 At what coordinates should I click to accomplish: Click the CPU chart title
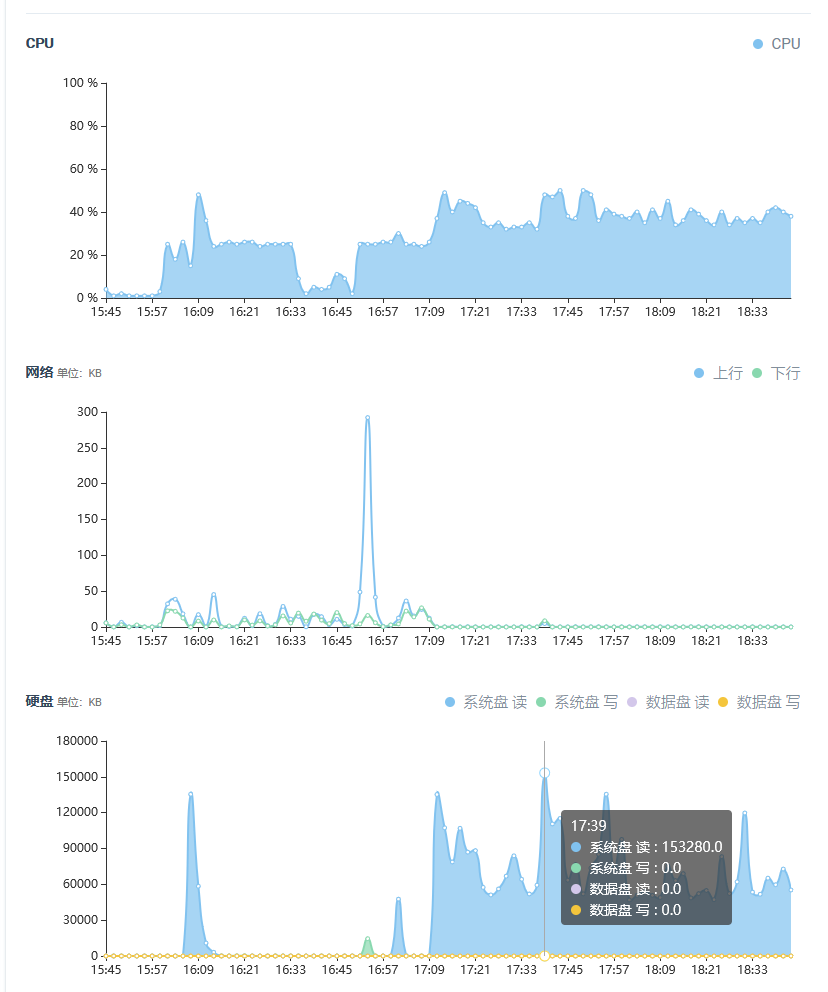tap(40, 43)
